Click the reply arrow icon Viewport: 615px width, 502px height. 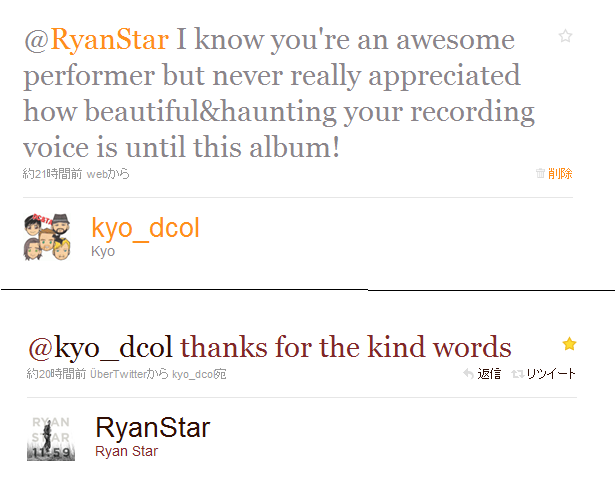click(x=468, y=374)
